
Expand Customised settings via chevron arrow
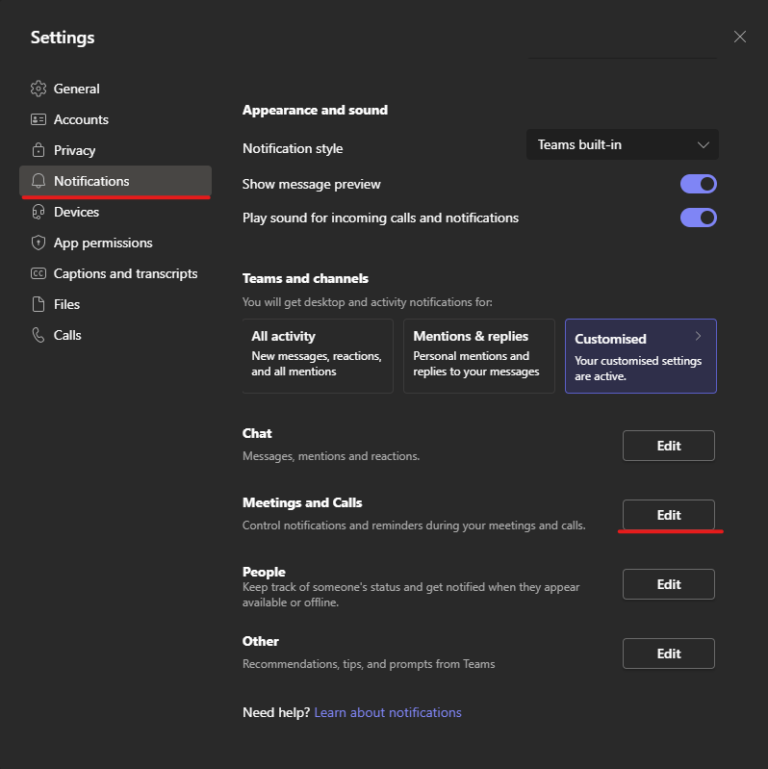698,336
